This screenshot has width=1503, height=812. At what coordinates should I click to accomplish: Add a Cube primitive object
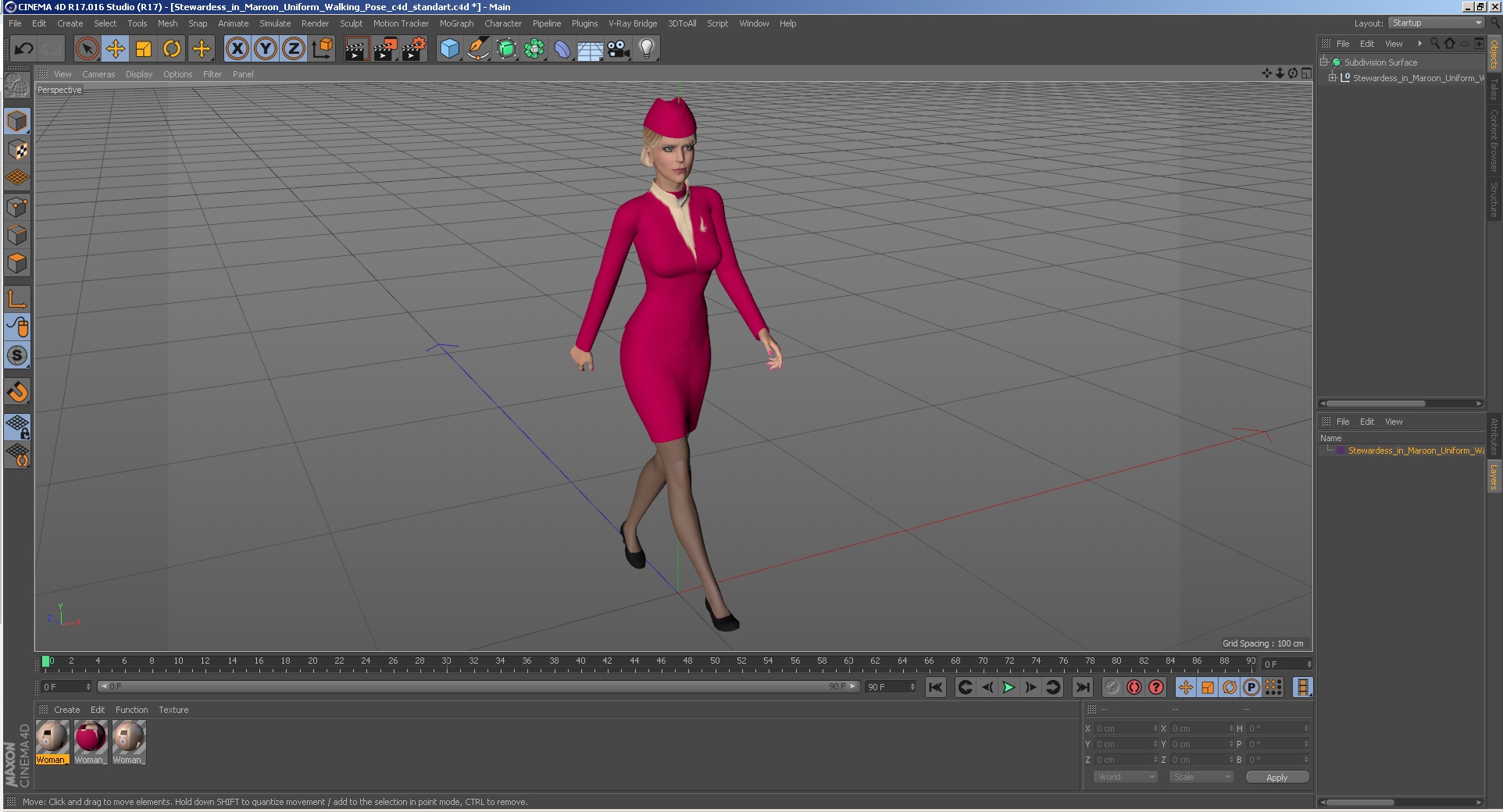tap(449, 49)
